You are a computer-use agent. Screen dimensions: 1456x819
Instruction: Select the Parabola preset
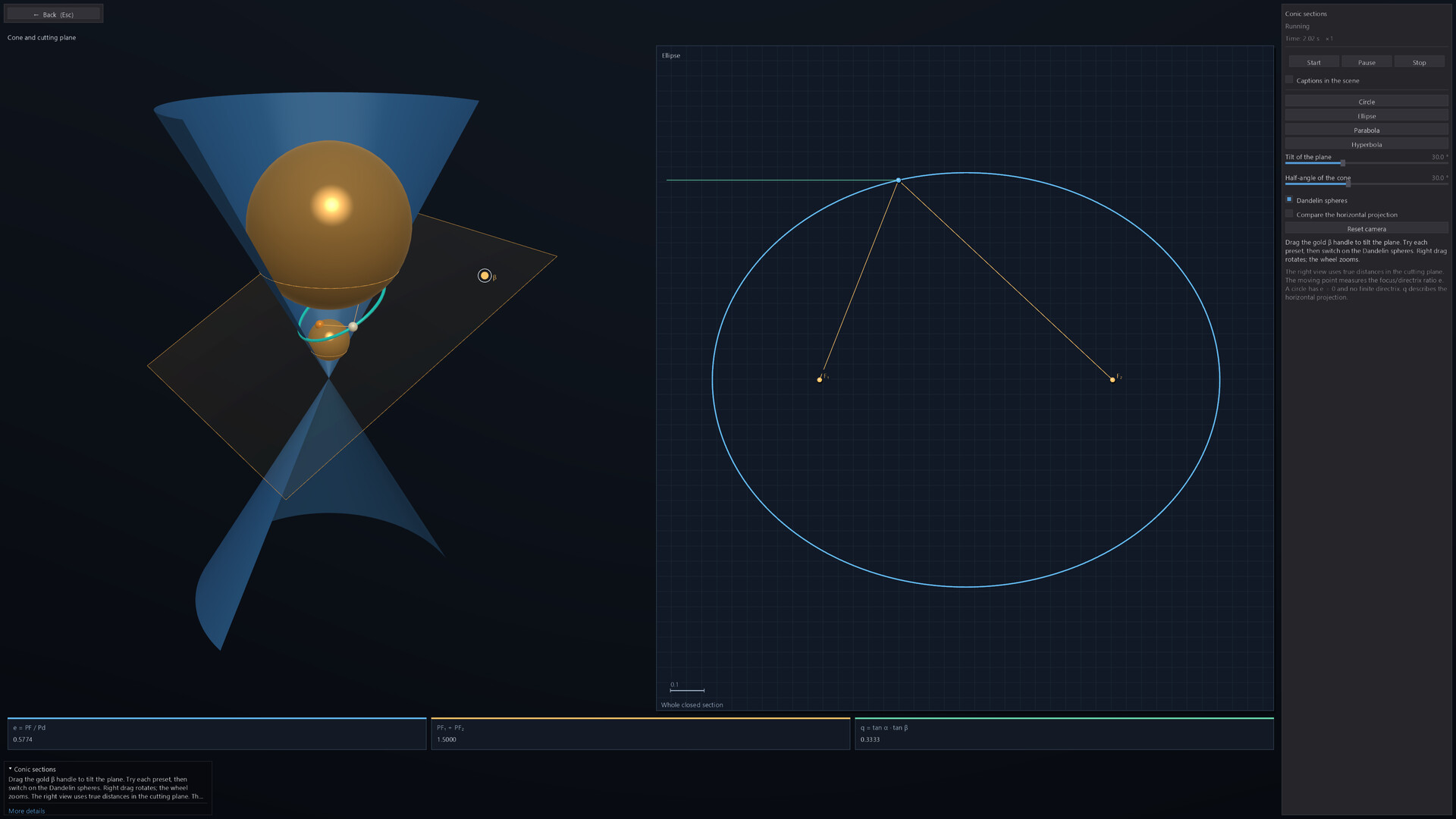click(1367, 130)
